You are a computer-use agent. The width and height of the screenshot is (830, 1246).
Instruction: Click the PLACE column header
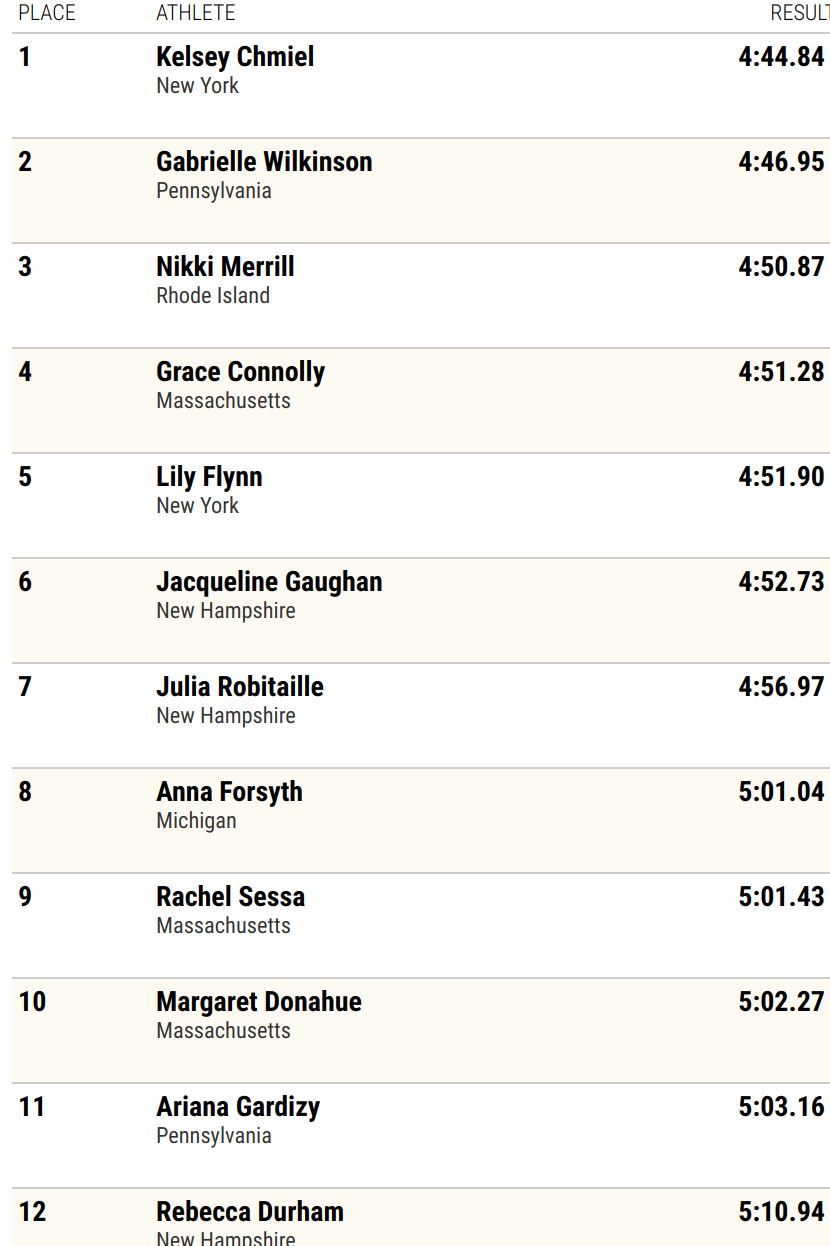click(x=47, y=13)
